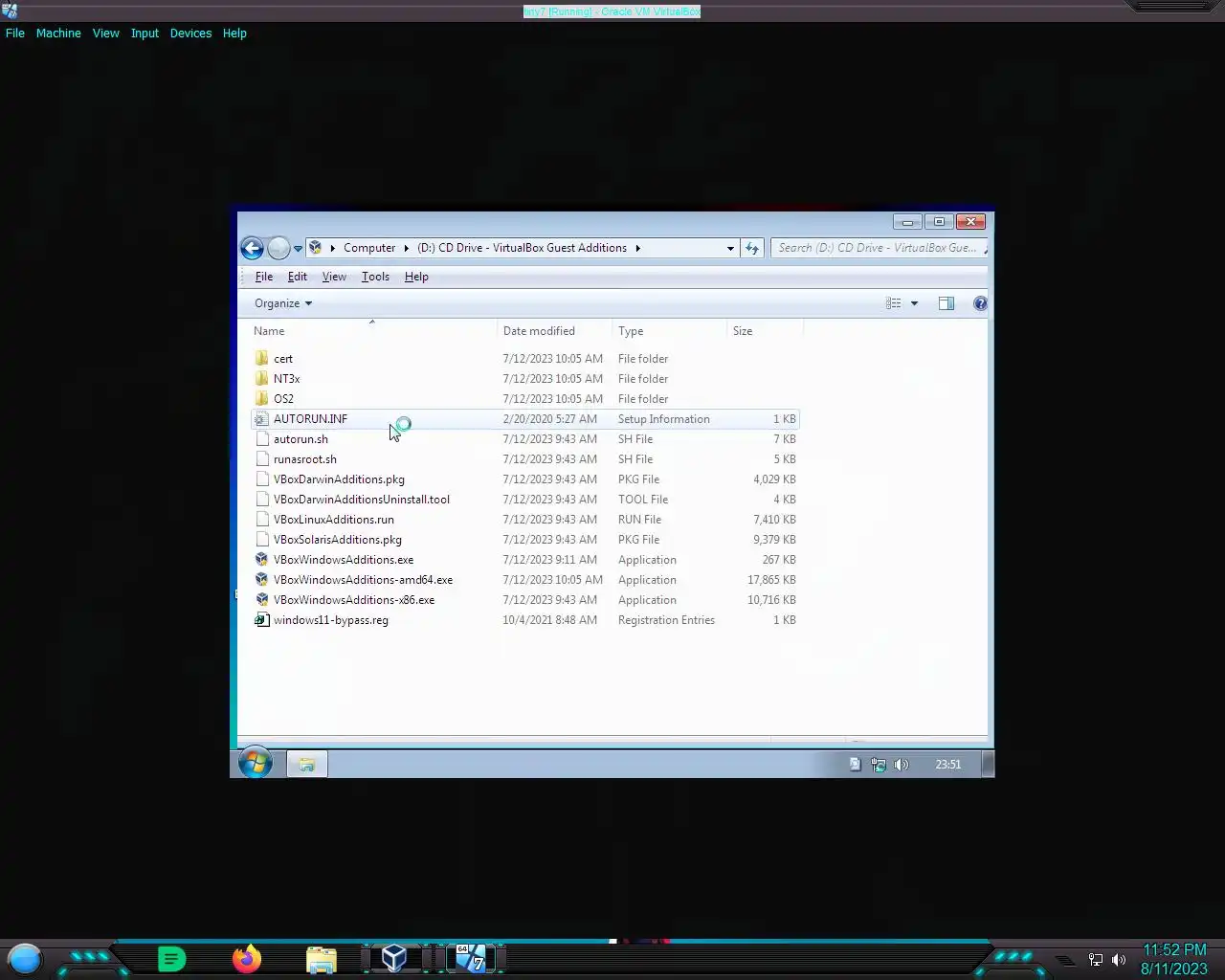Open the VirtualBox Devices menu
The image size is (1225, 980).
pyautogui.click(x=190, y=33)
